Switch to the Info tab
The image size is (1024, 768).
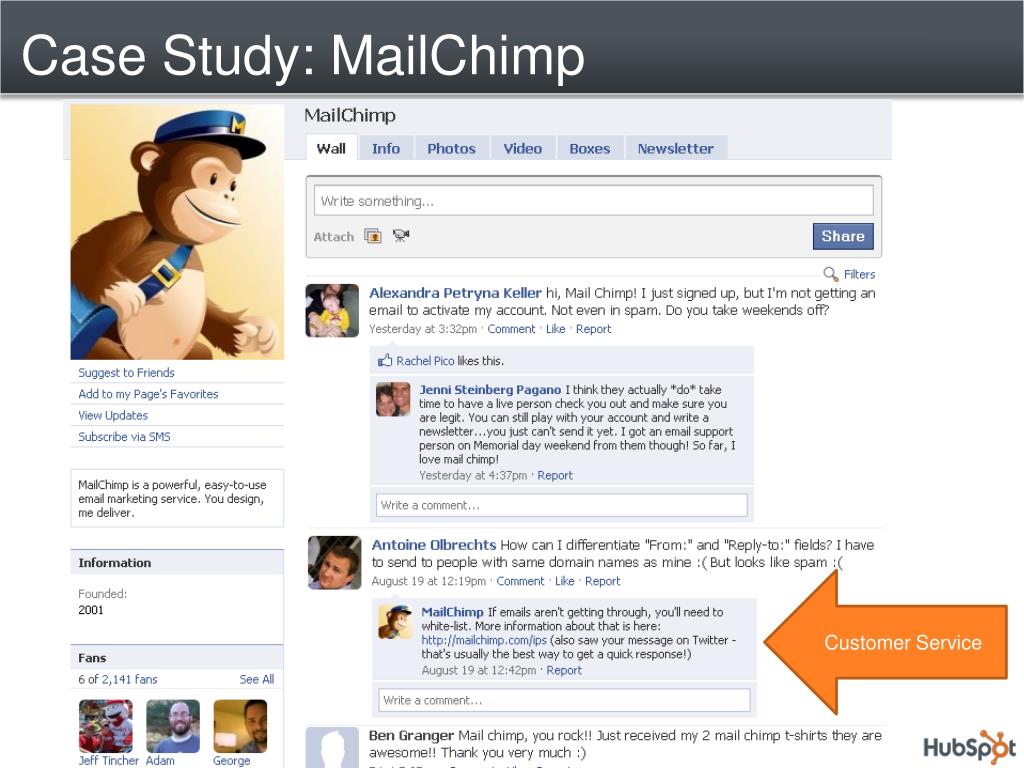point(386,148)
